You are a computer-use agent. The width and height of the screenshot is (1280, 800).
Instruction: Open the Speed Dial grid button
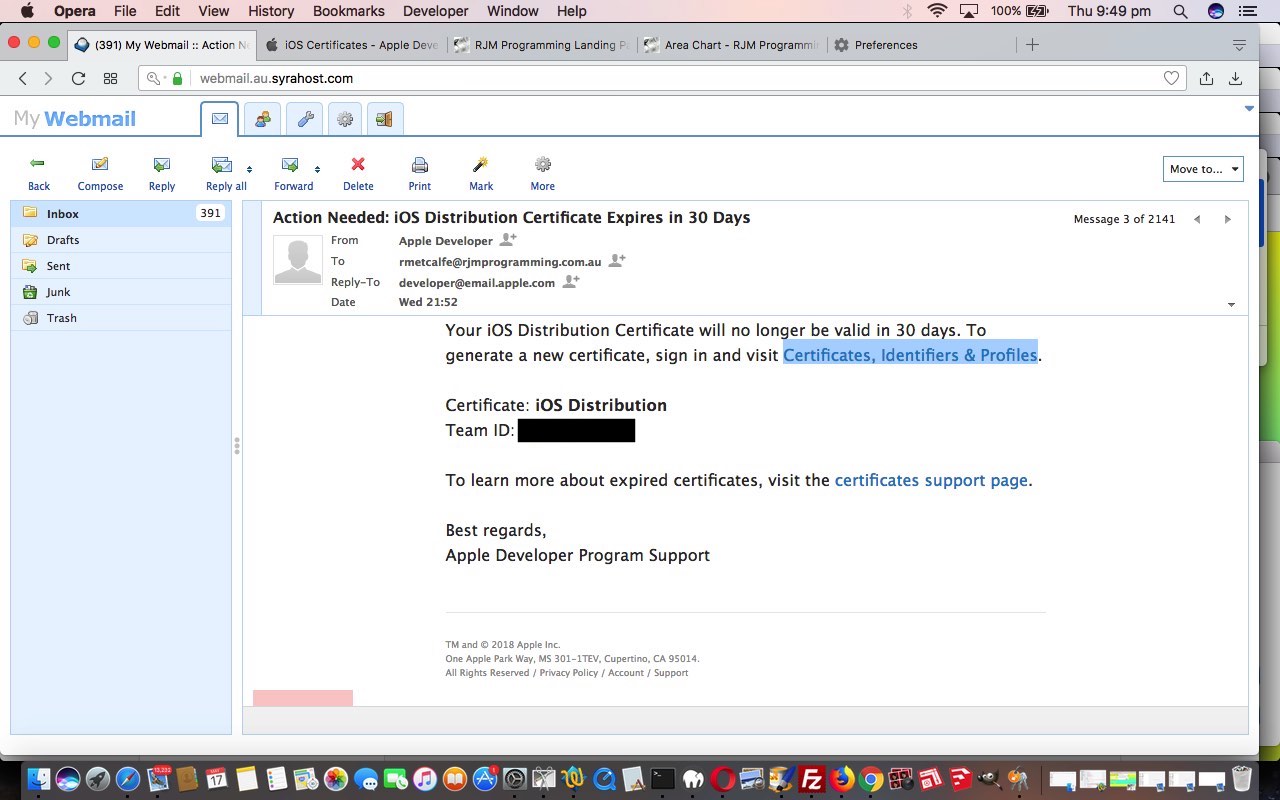111,78
